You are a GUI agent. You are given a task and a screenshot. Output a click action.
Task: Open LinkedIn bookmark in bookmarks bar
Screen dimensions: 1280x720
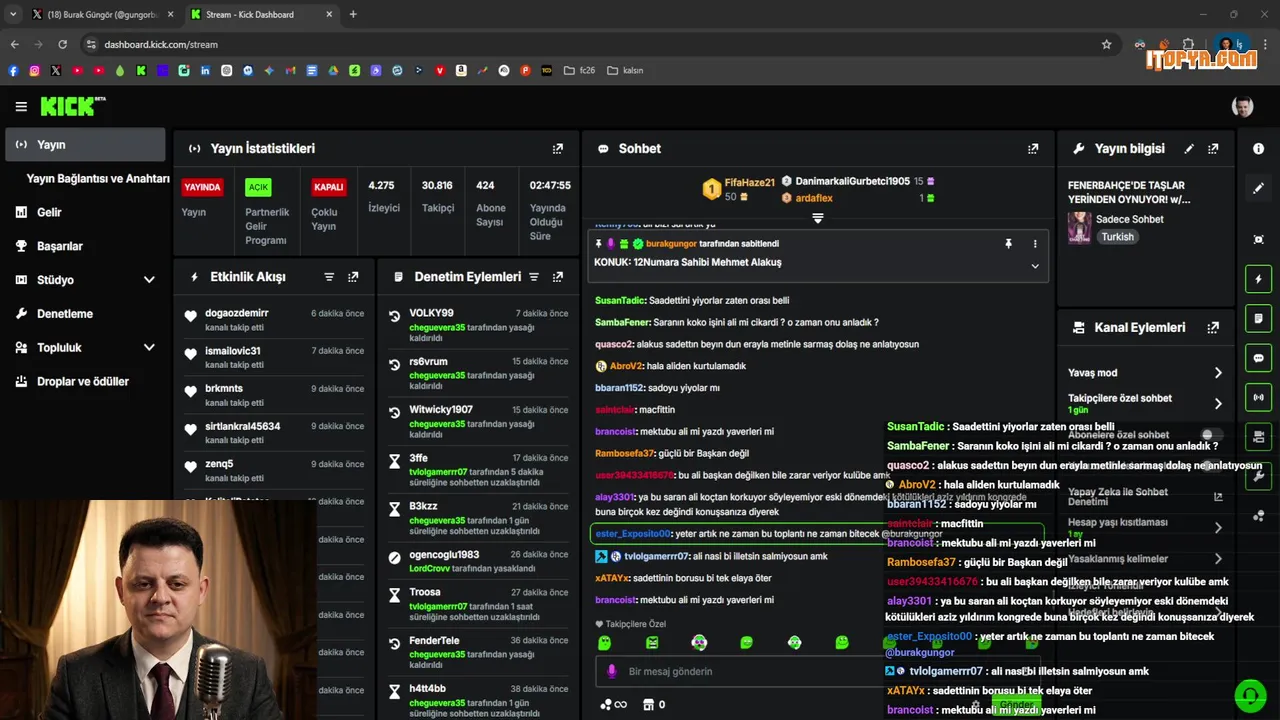point(205,71)
